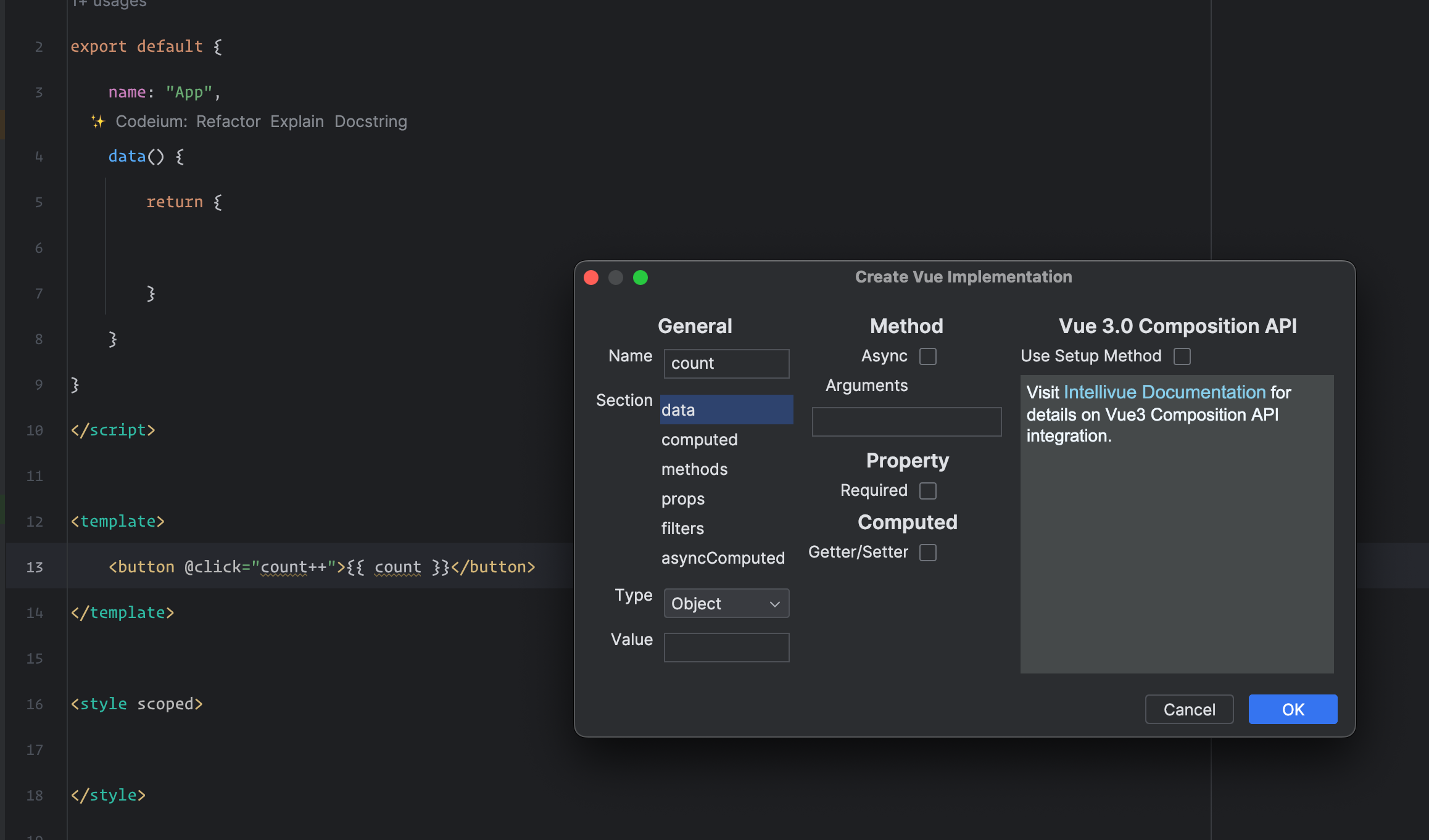
Task: Enable Use Setup Method checkbox
Action: [1182, 356]
